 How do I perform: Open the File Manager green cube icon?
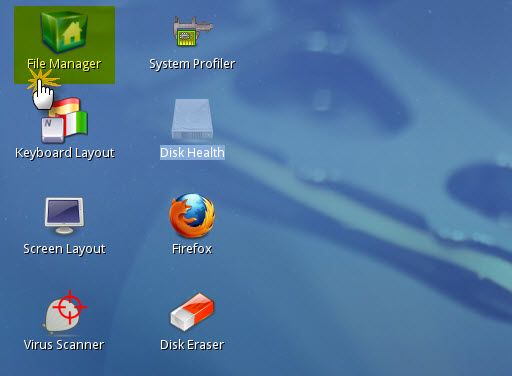[x=64, y=32]
